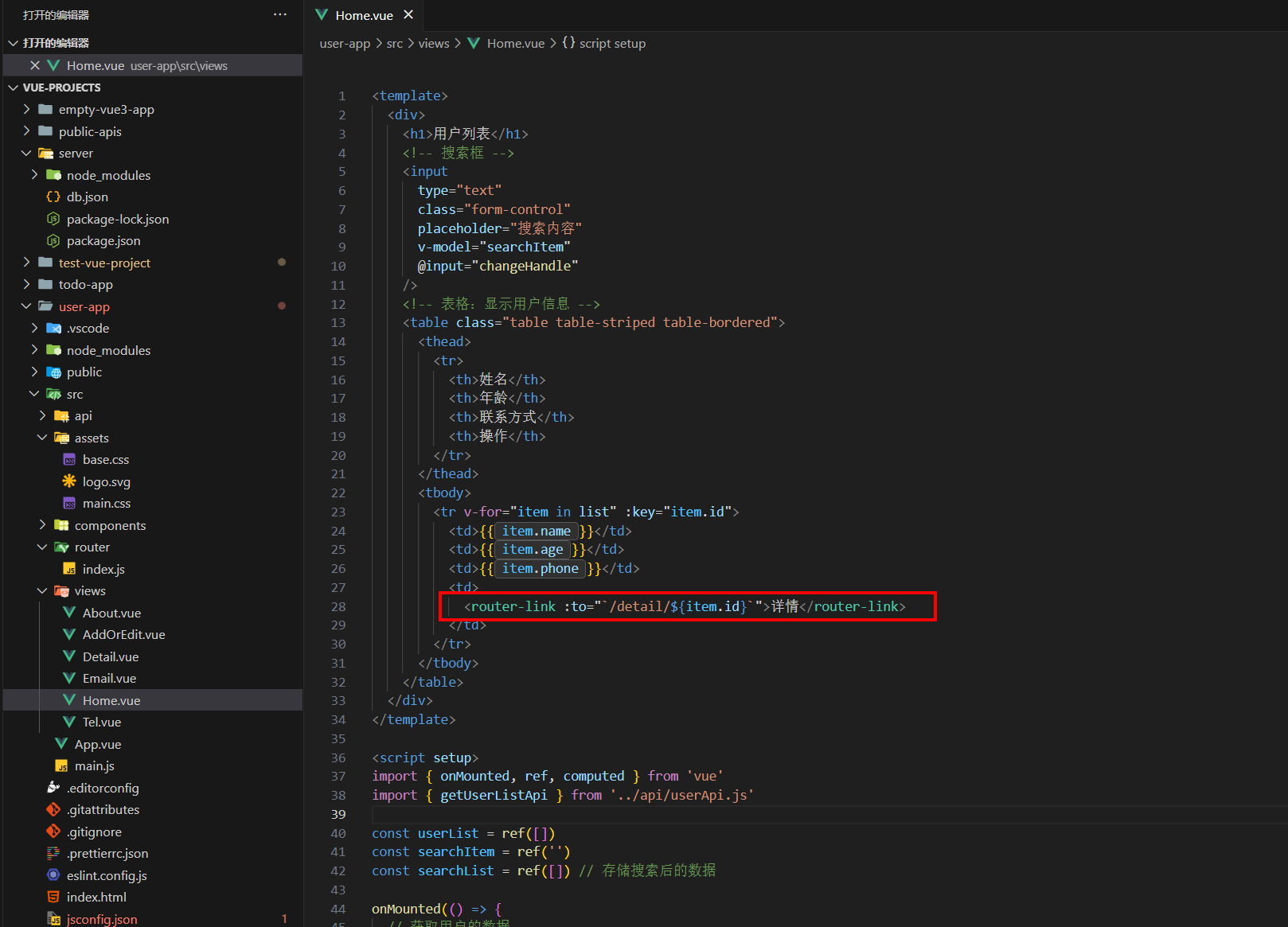This screenshot has width=1288, height=927.
Task: Click the Vue icon beside Home.vue in the tab
Action: (x=322, y=14)
